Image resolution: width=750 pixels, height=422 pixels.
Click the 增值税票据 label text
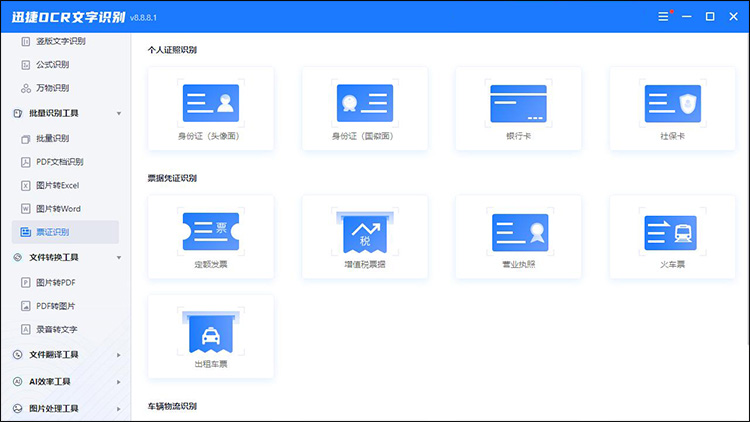pos(365,265)
